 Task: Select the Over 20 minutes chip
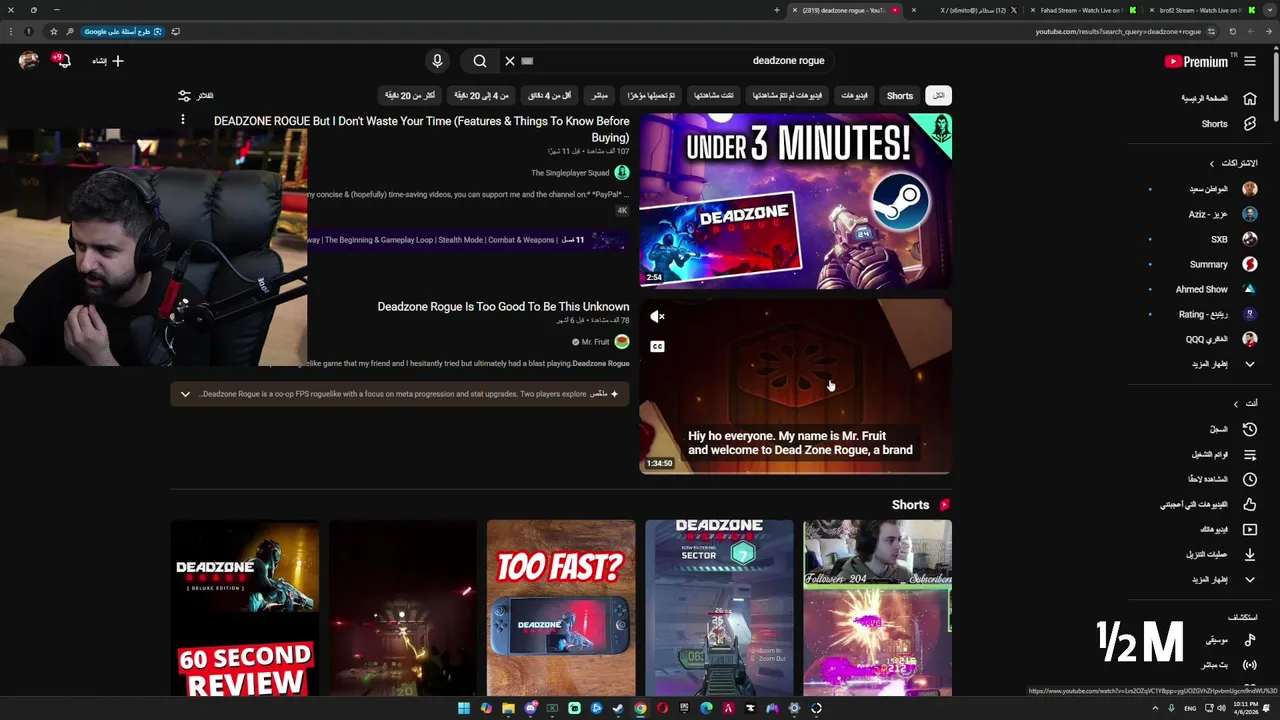410,96
